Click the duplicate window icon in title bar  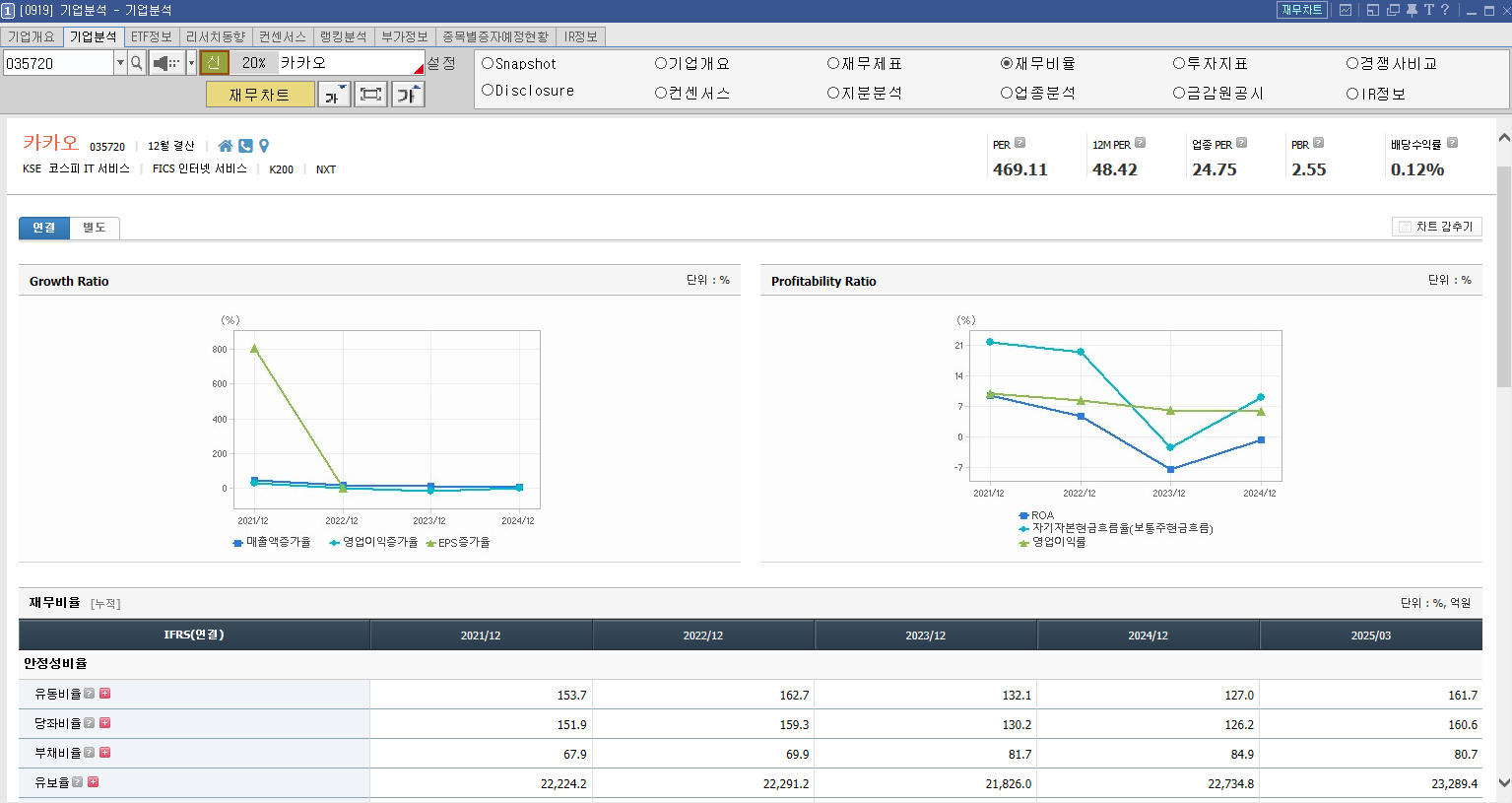pos(1393,10)
